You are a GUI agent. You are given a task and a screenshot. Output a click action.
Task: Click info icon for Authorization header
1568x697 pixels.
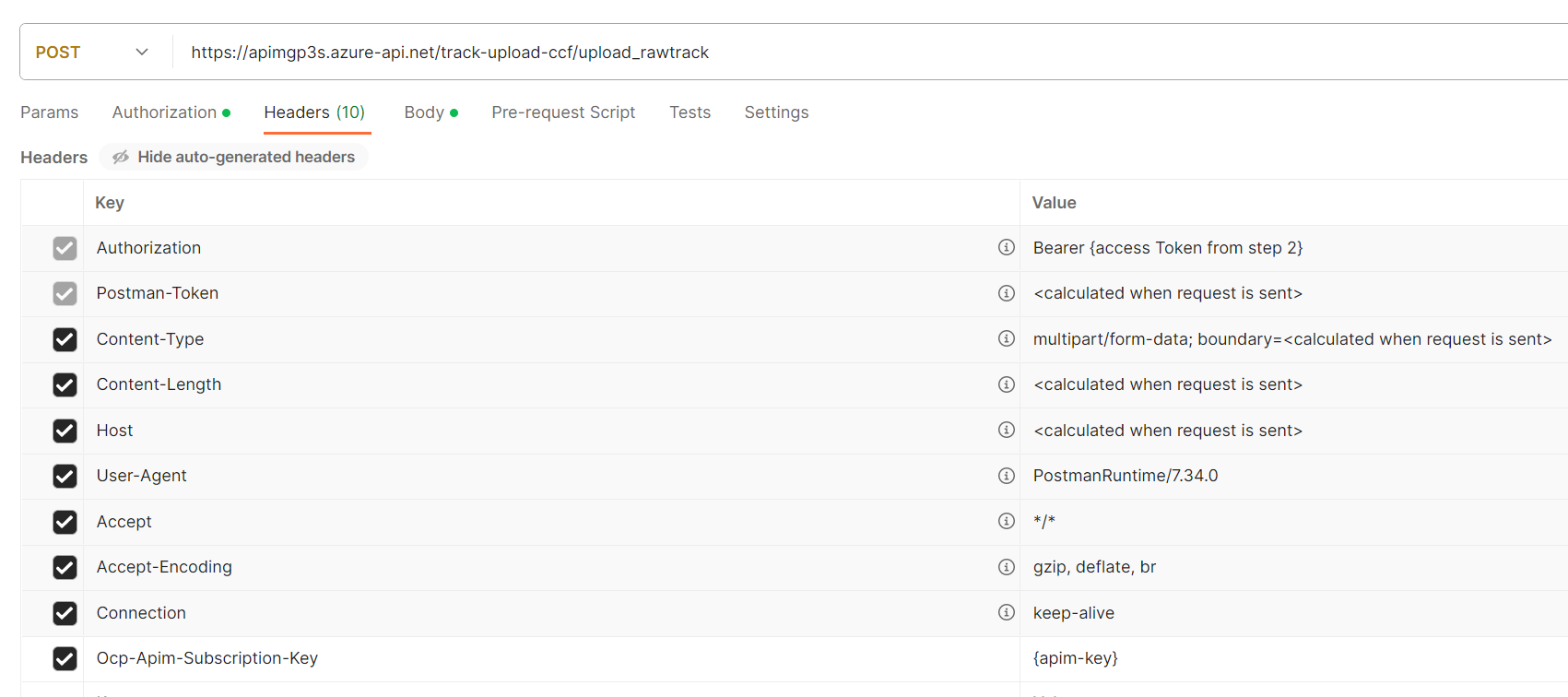(1006, 247)
